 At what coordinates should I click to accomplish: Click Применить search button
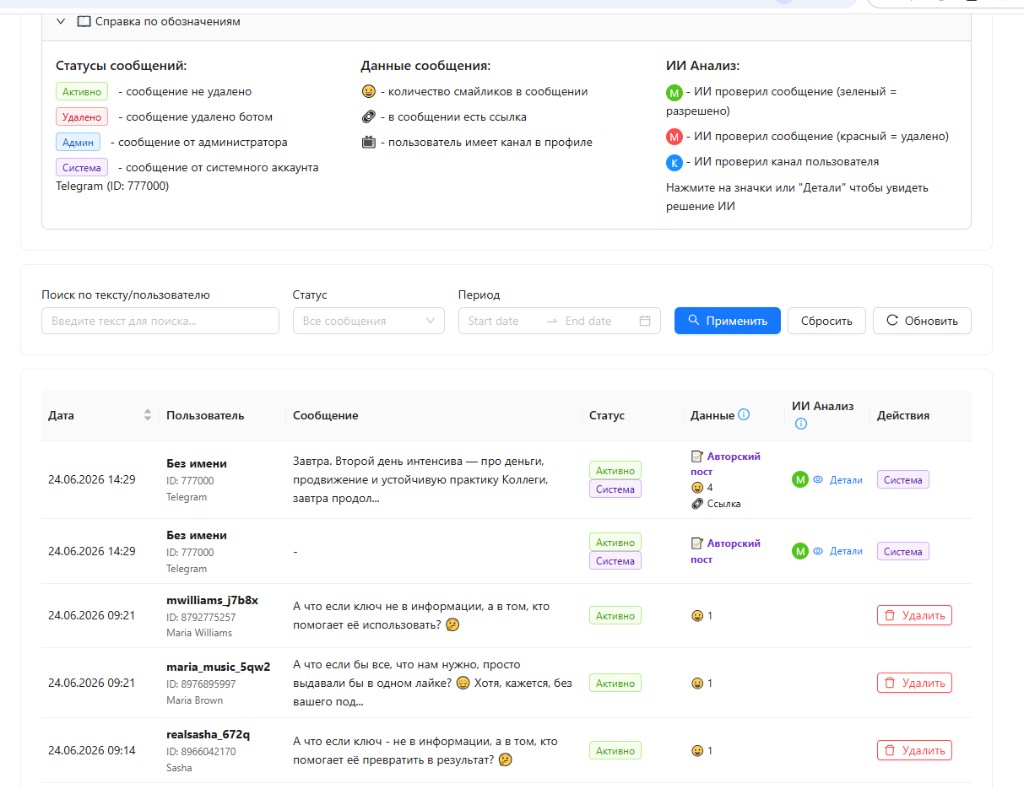(728, 321)
